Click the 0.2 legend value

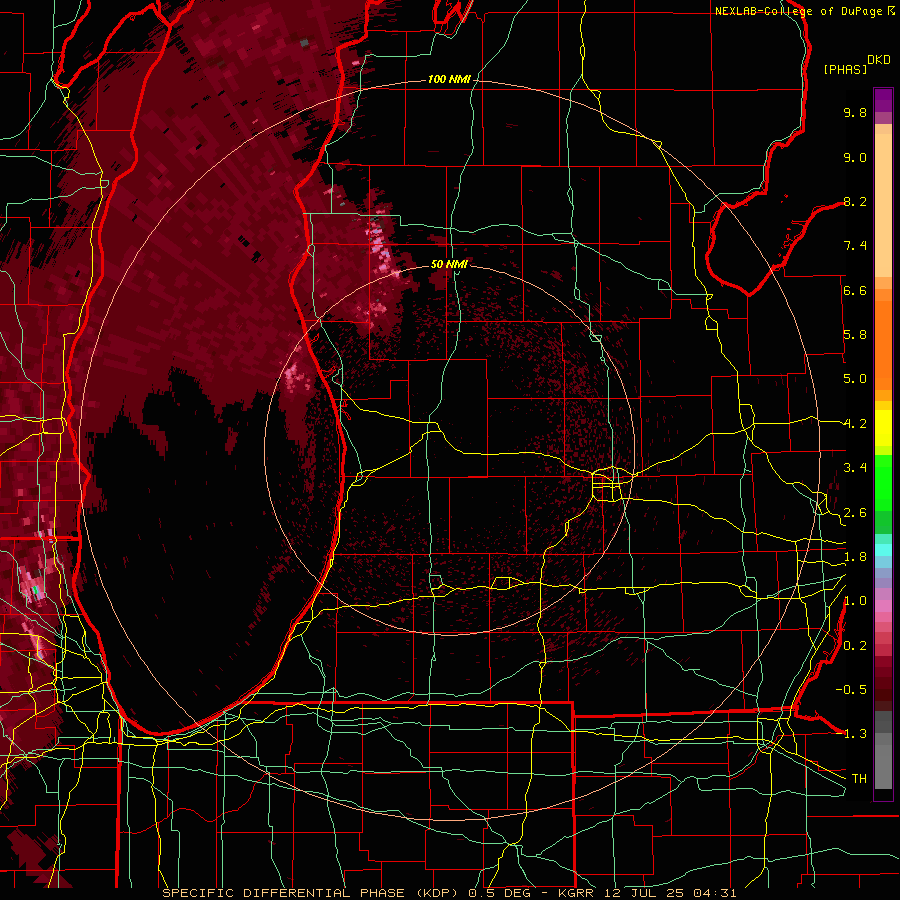pyautogui.click(x=855, y=646)
